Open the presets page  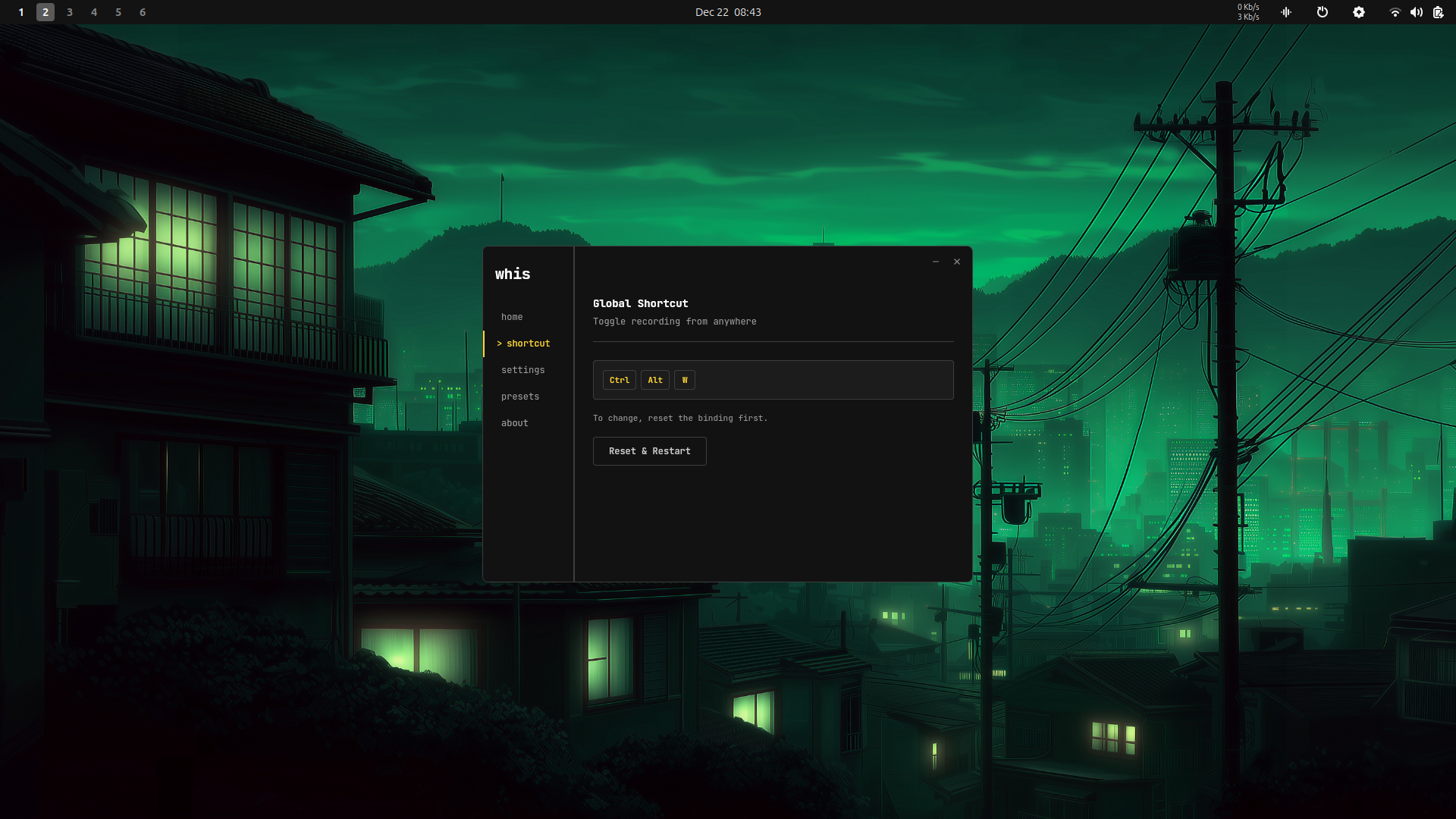tap(520, 396)
